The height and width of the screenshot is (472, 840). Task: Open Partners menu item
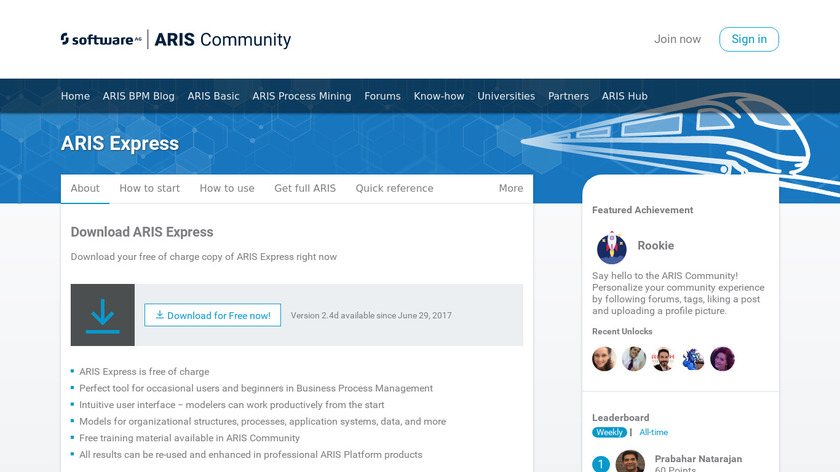tap(568, 96)
